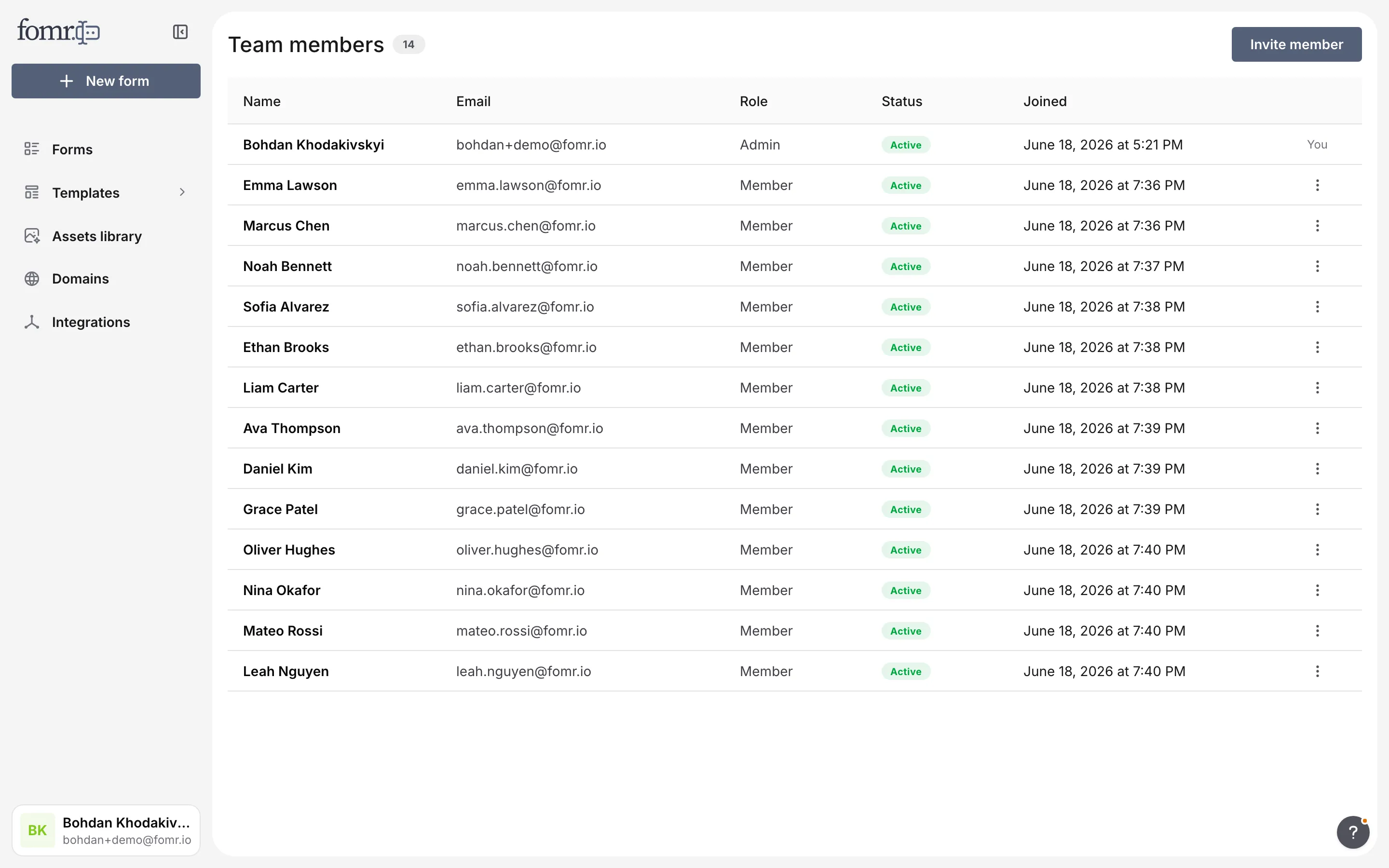Click the name Sofia Alvarez
The image size is (1389, 868).
(x=286, y=307)
